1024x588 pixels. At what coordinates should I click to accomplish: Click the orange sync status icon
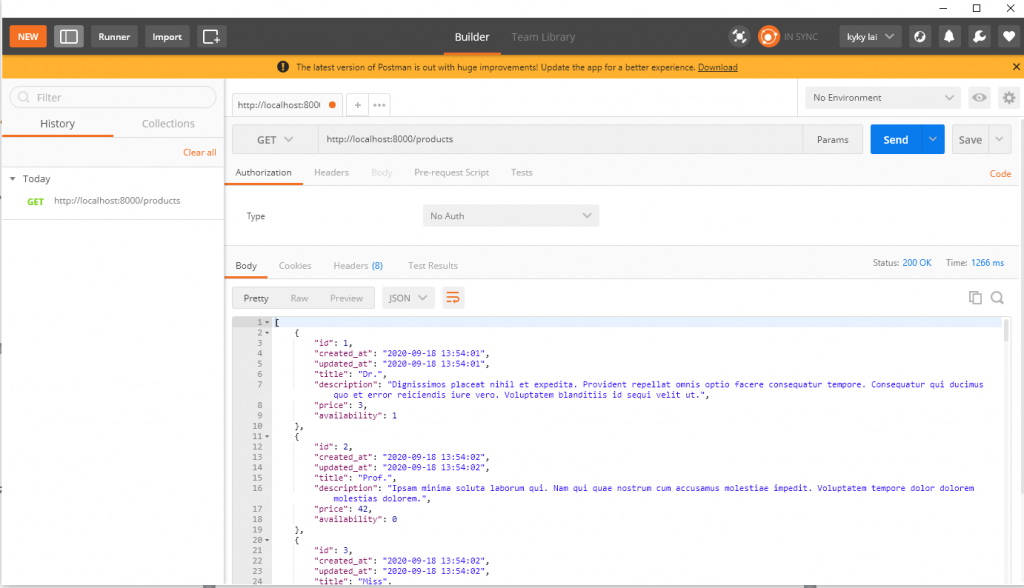click(769, 37)
